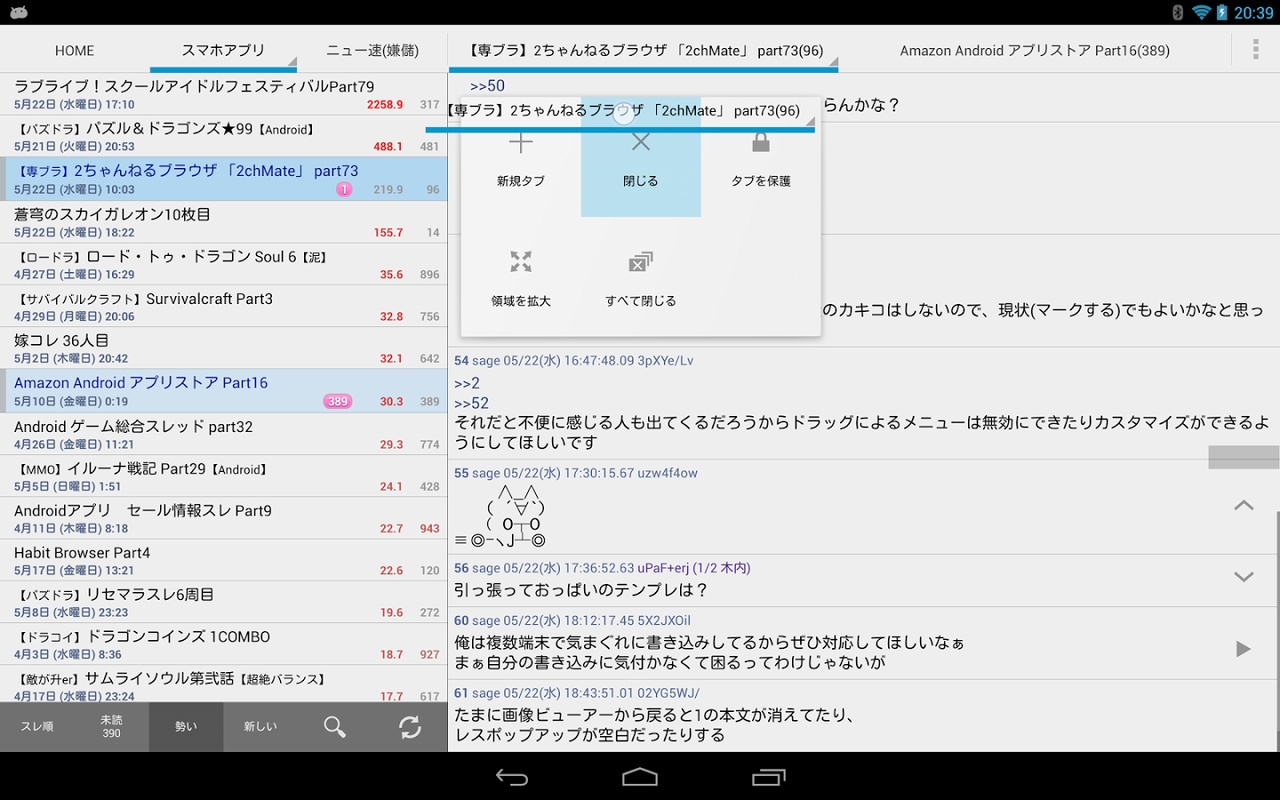The width and height of the screenshot is (1280, 800).
Task: Tap the Android notification icon top-left
Action: point(17,12)
